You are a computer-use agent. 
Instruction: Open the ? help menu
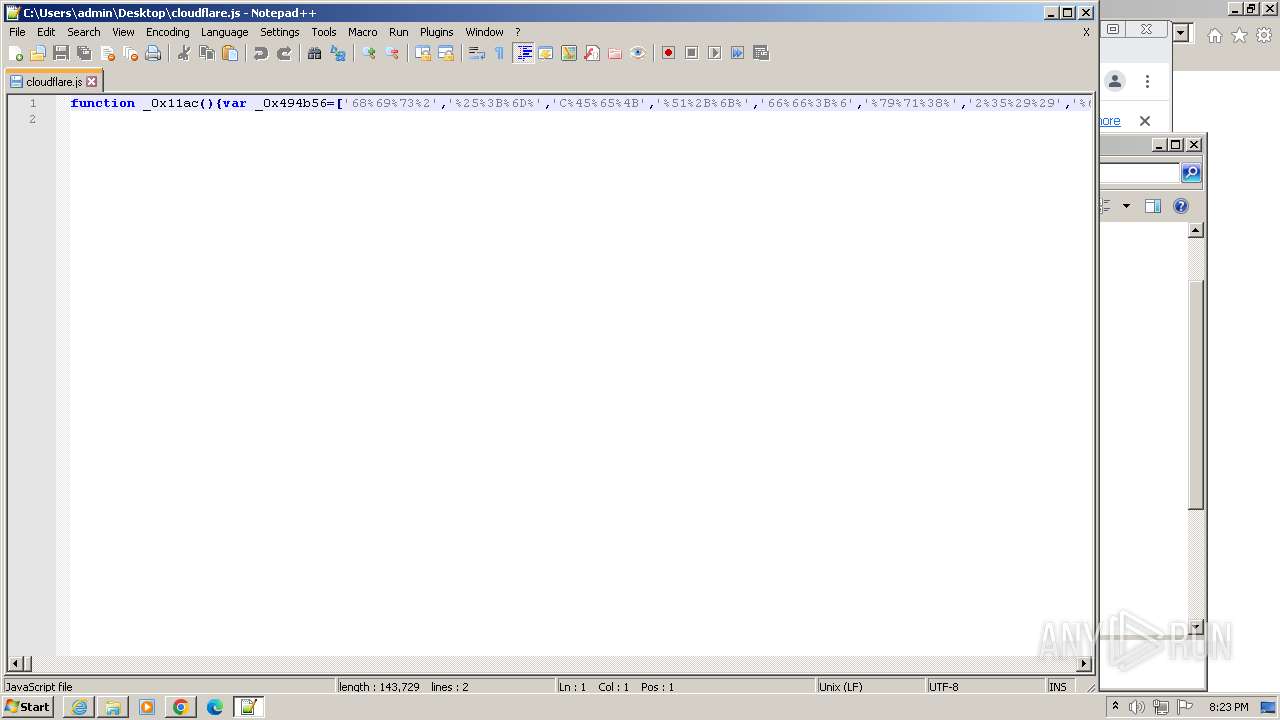coord(517,32)
